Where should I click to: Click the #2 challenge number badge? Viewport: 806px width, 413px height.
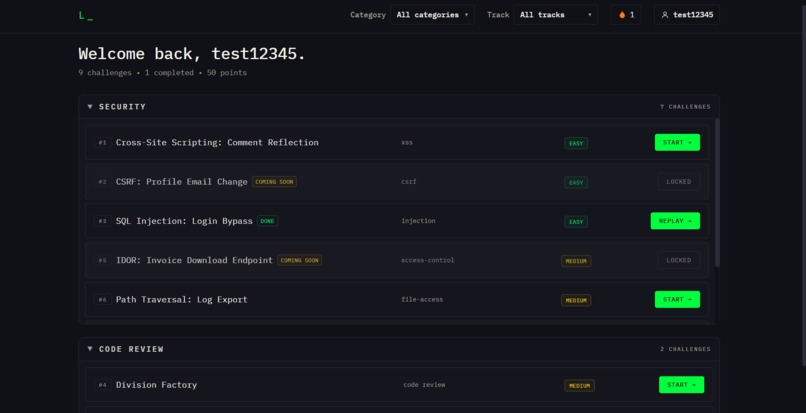pyautogui.click(x=102, y=182)
